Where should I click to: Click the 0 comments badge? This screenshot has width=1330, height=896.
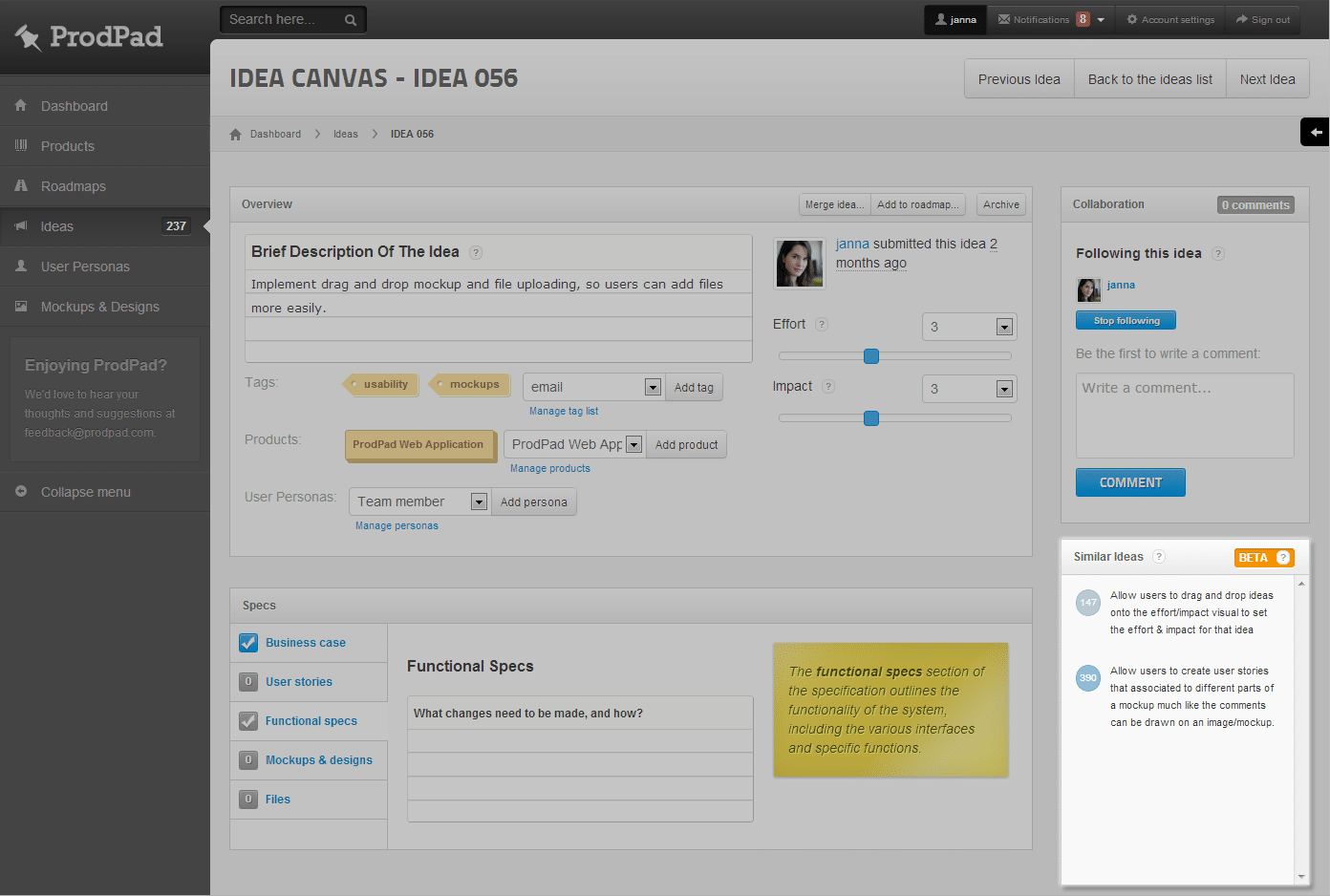point(1255,205)
